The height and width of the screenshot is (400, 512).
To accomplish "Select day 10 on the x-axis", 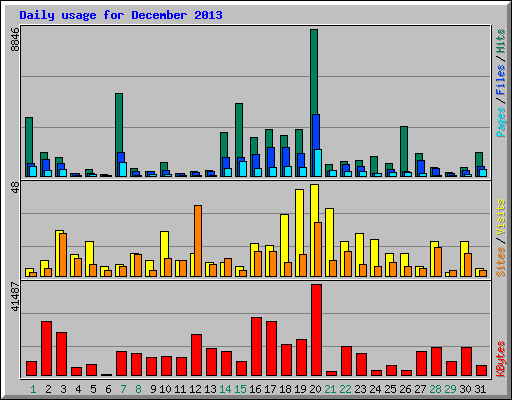I will (165, 389).
